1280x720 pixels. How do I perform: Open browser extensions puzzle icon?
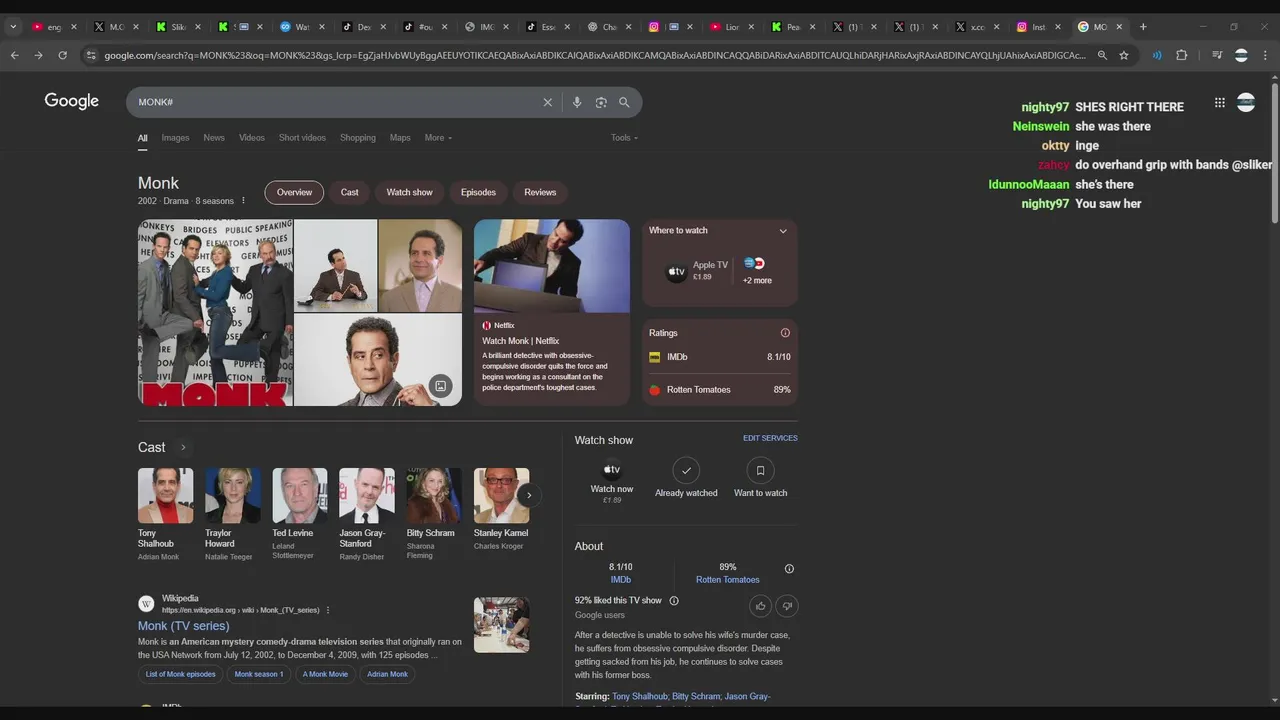tap(1181, 55)
